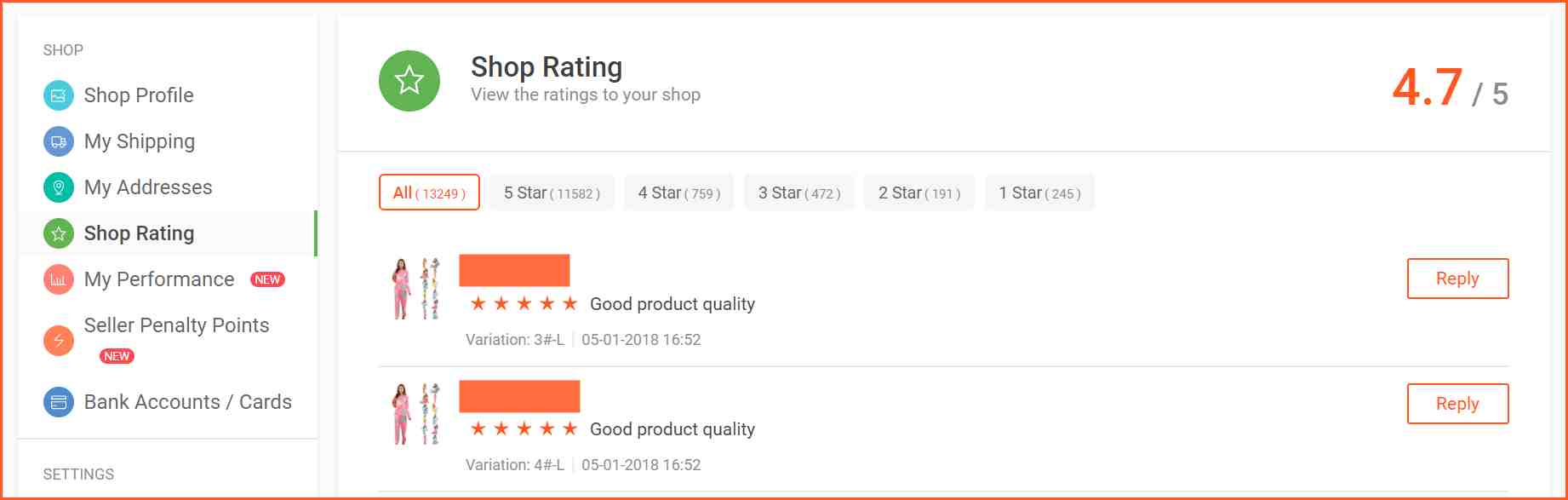Switch to 3 Star (472) reviews
The image size is (1568, 500).
[799, 193]
